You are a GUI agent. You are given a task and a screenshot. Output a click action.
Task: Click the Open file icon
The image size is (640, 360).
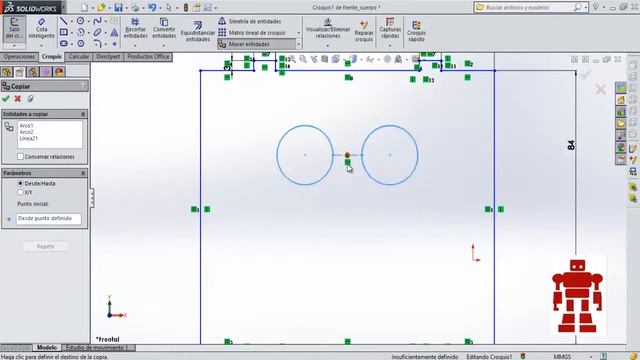(101, 7)
